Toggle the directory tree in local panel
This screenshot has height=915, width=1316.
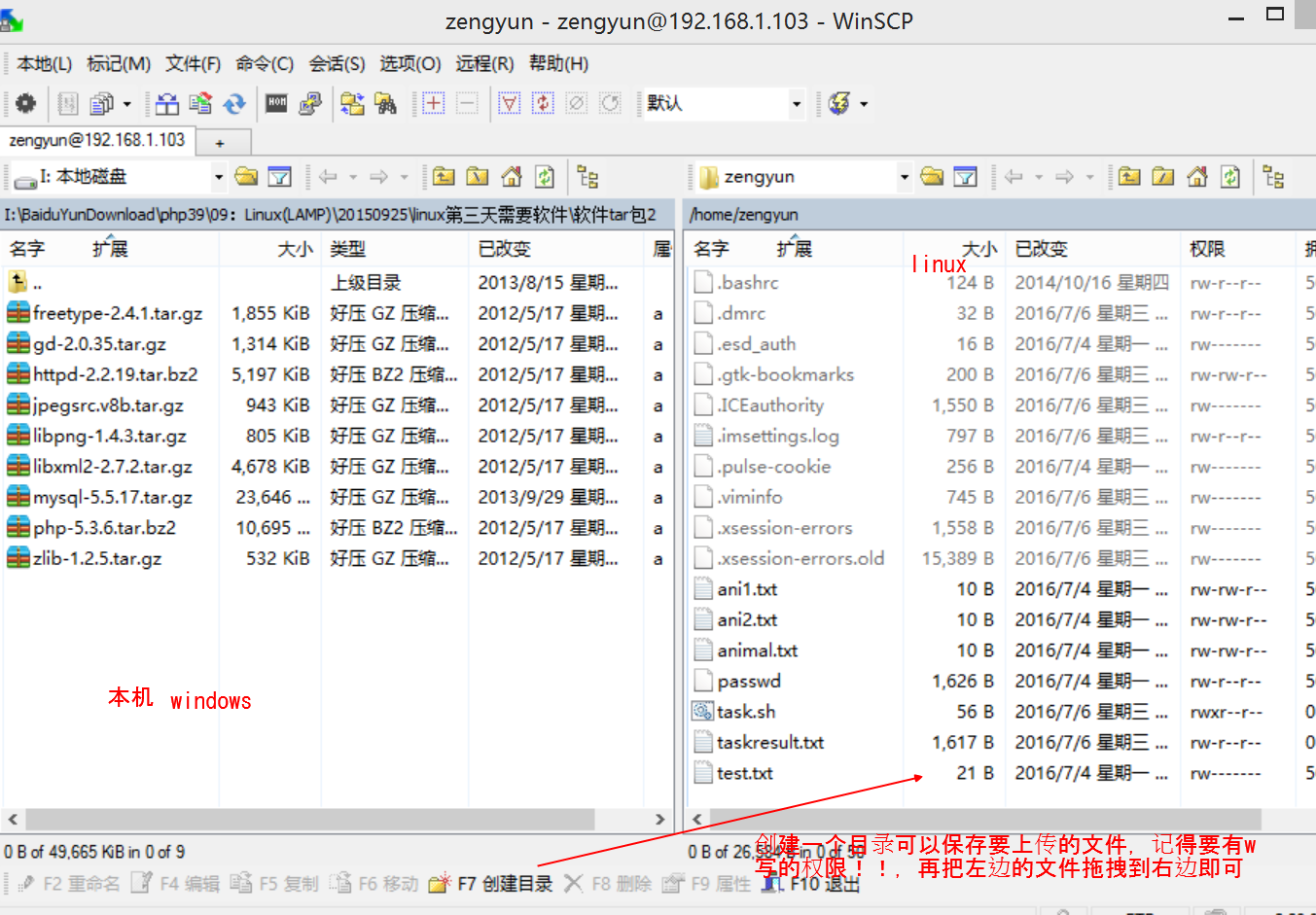point(587,176)
